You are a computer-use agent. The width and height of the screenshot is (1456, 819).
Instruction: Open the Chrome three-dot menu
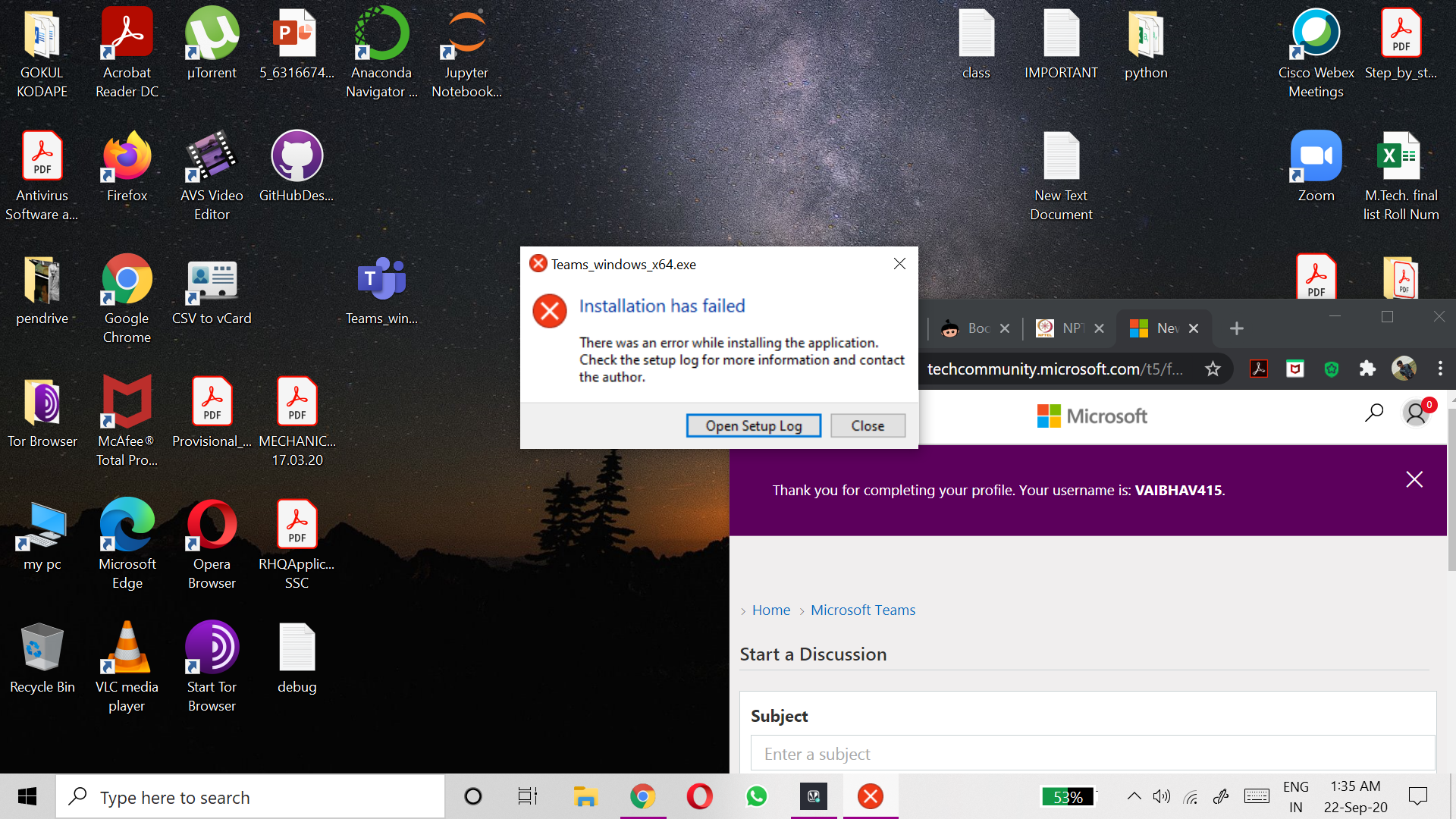click(1440, 369)
